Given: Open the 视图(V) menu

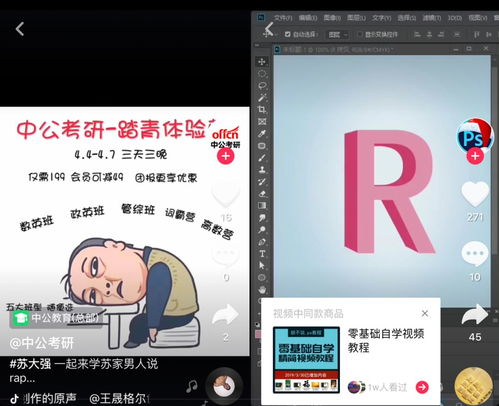Looking at the screenshot, I should click(478, 18).
